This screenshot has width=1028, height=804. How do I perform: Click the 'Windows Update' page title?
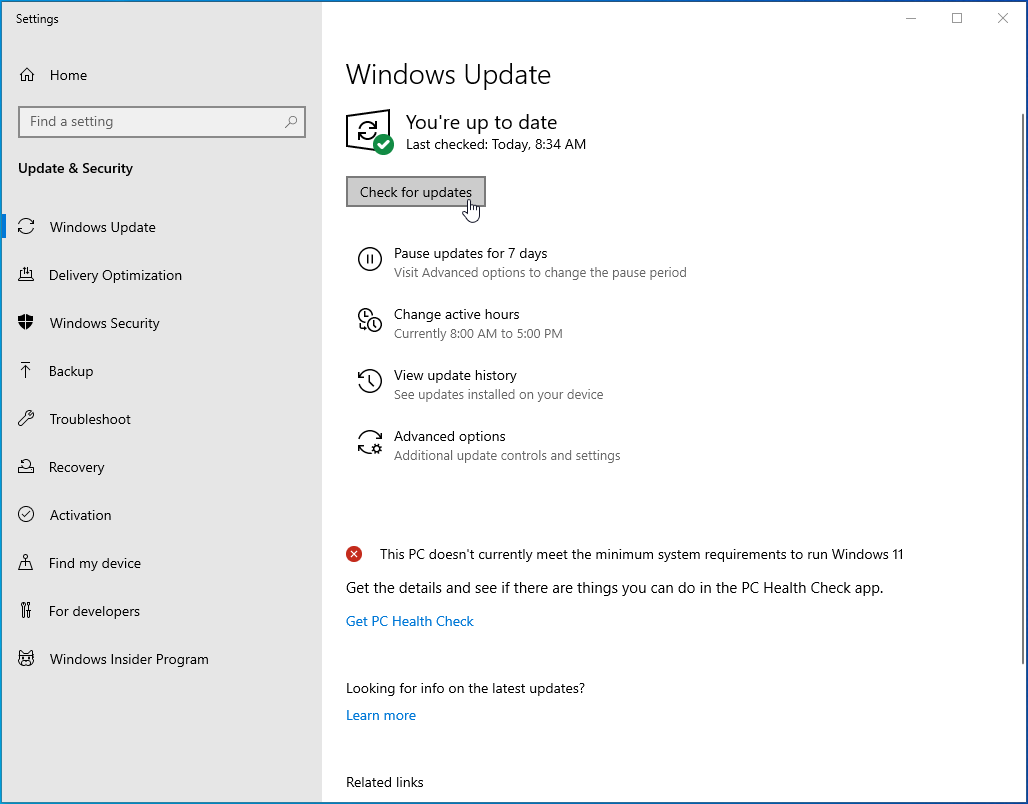(448, 74)
